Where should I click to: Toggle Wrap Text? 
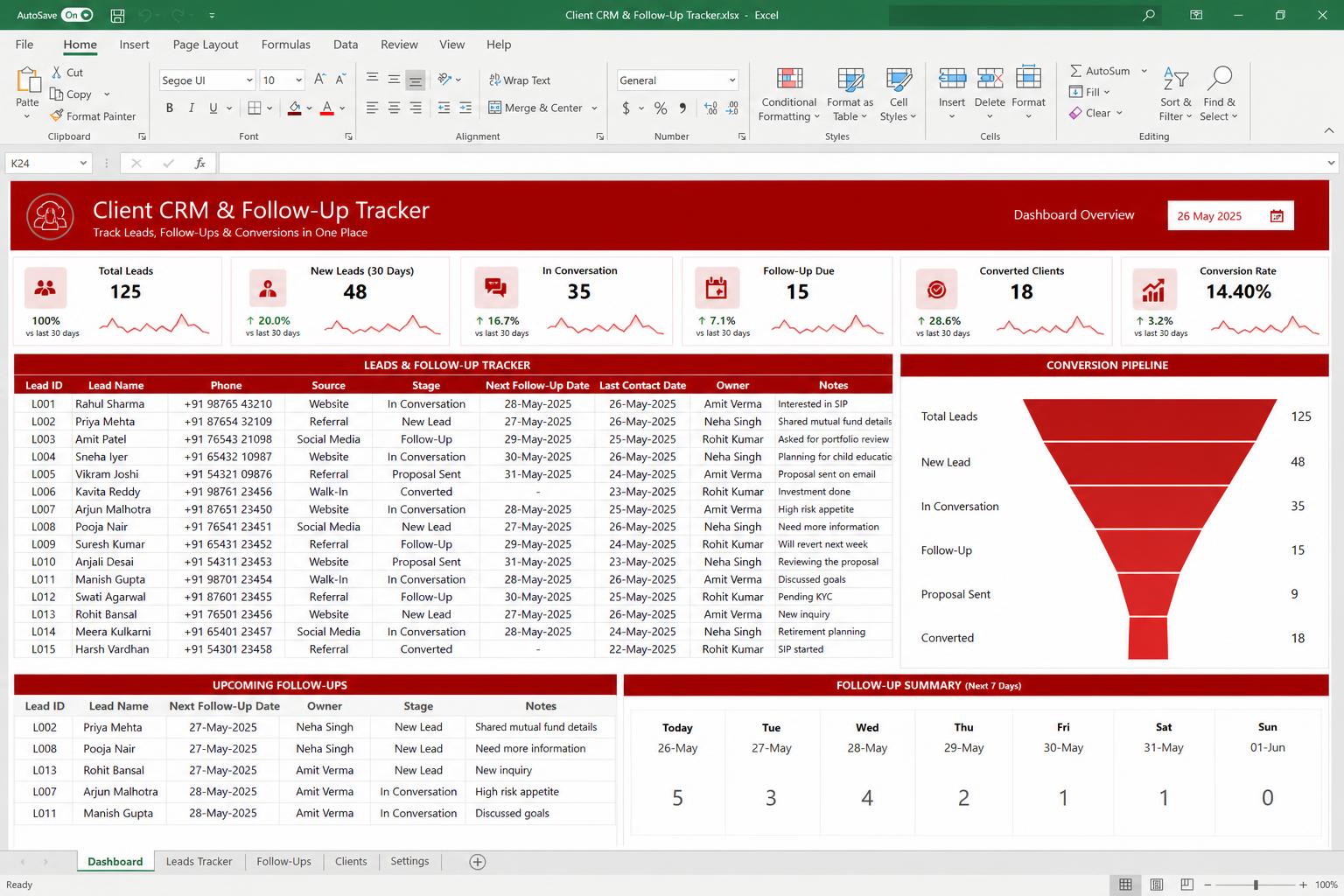point(519,80)
